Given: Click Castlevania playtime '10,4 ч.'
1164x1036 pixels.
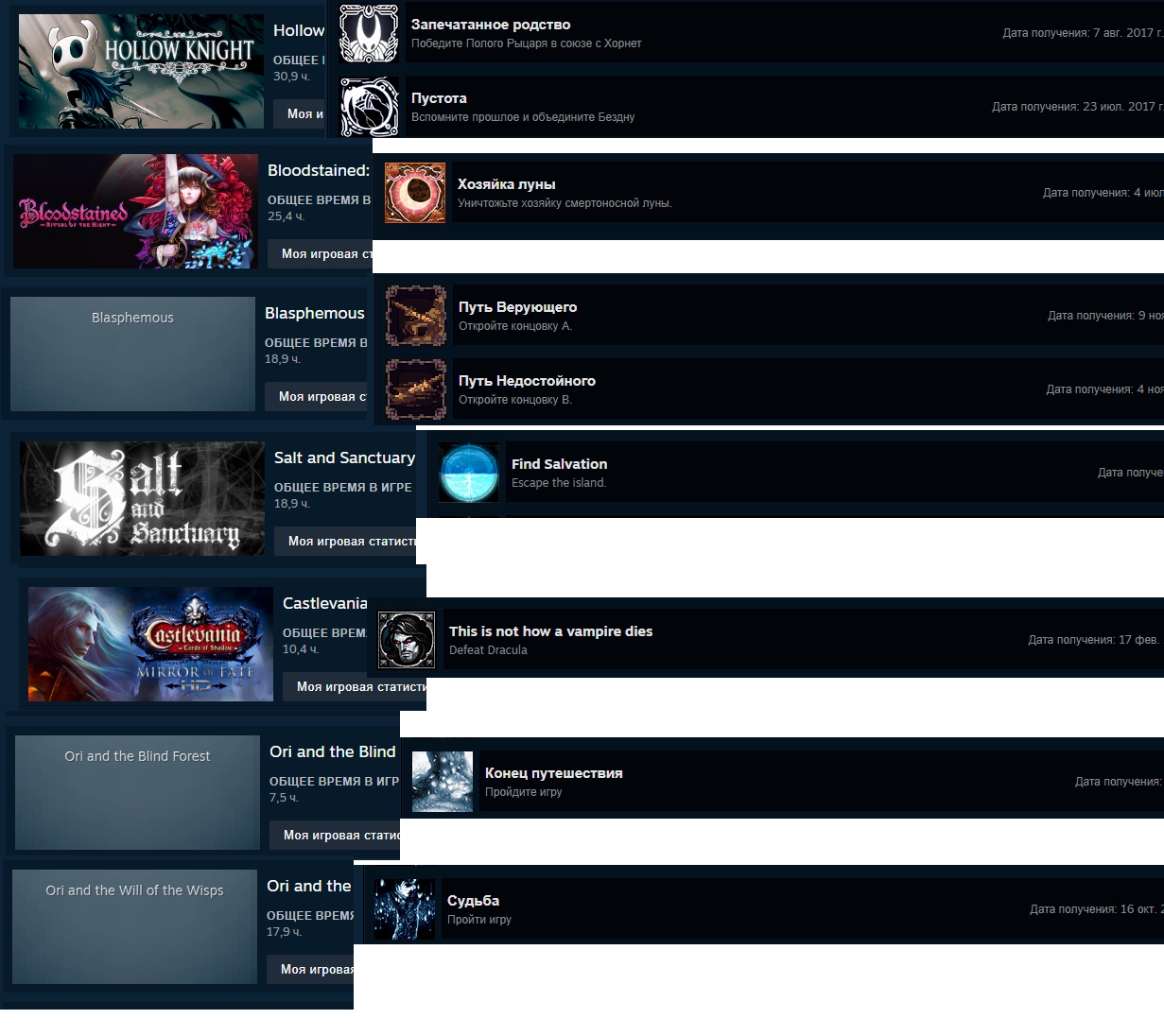Looking at the screenshot, I should pyautogui.click(x=301, y=649).
